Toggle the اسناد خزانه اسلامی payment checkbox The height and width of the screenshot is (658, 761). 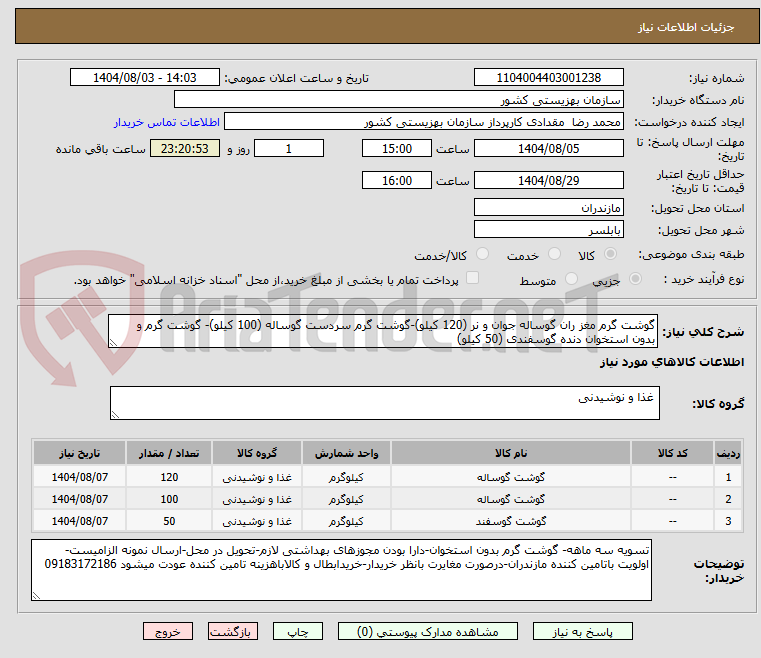pyautogui.click(x=473, y=280)
